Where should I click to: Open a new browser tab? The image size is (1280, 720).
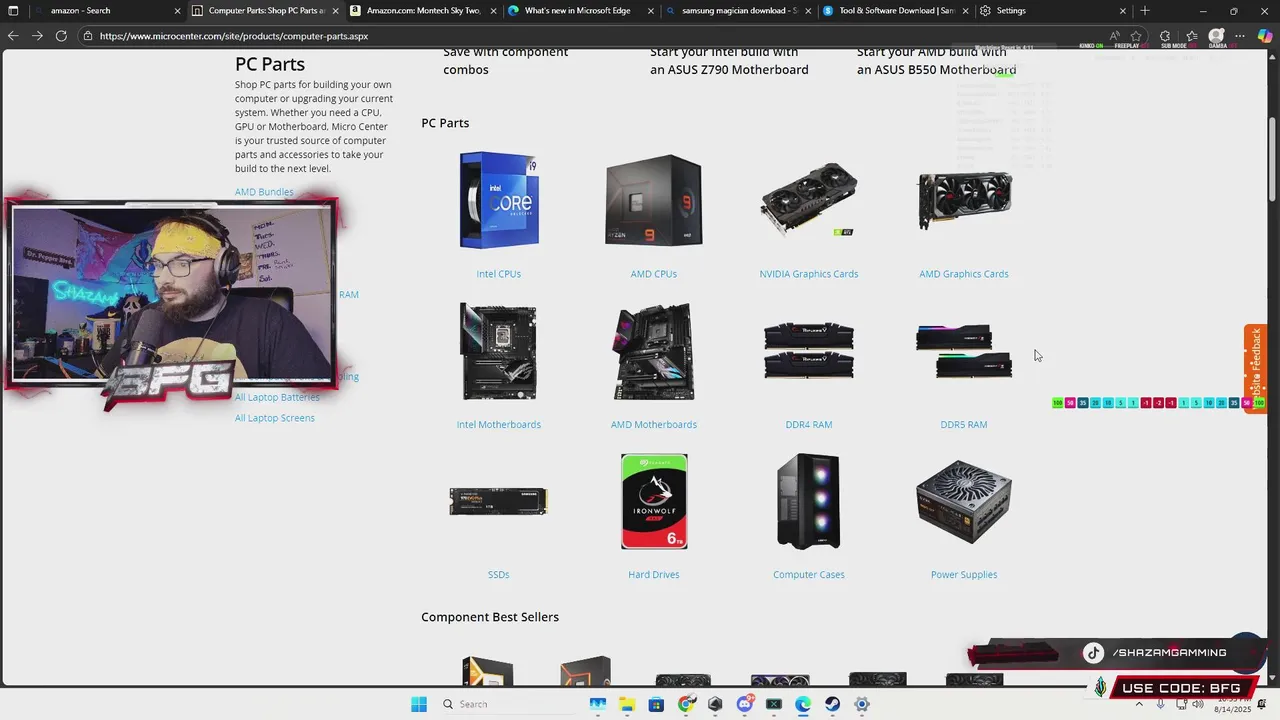(1145, 11)
